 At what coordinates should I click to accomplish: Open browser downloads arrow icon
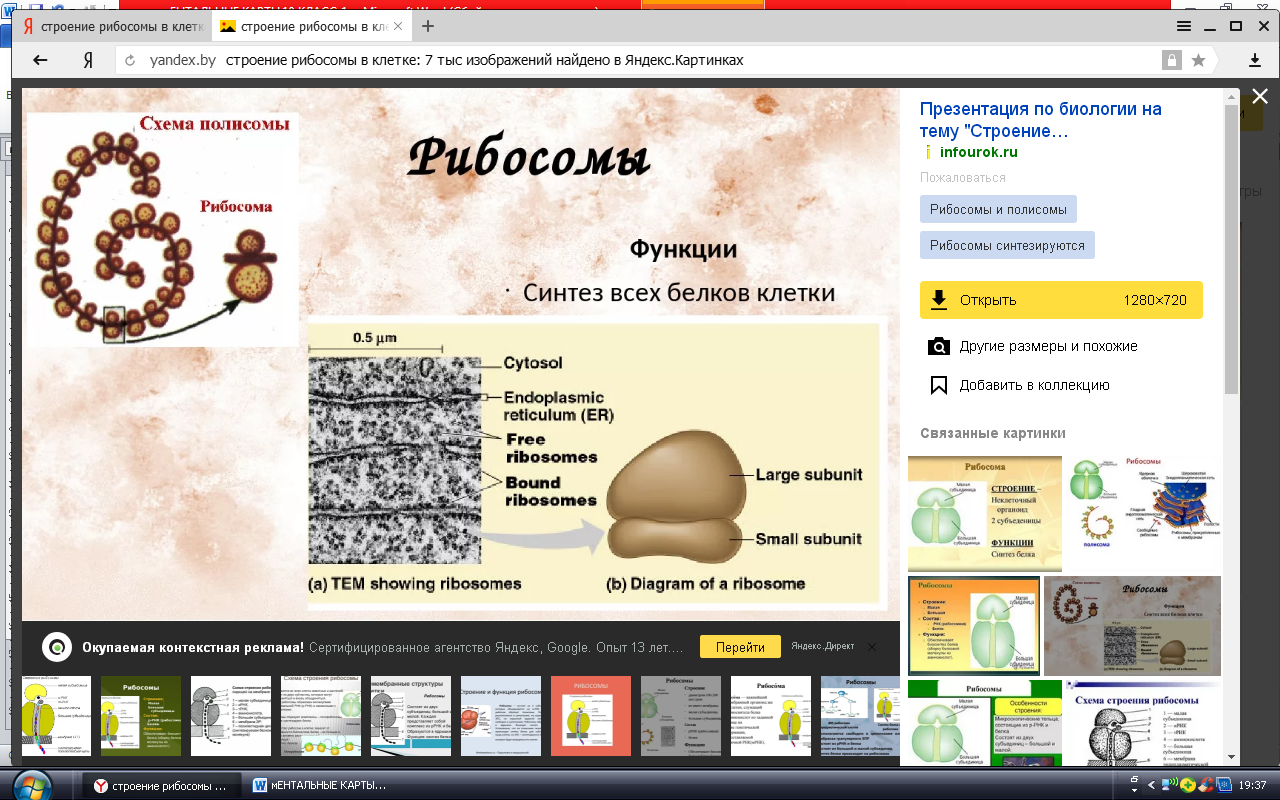point(1255,60)
